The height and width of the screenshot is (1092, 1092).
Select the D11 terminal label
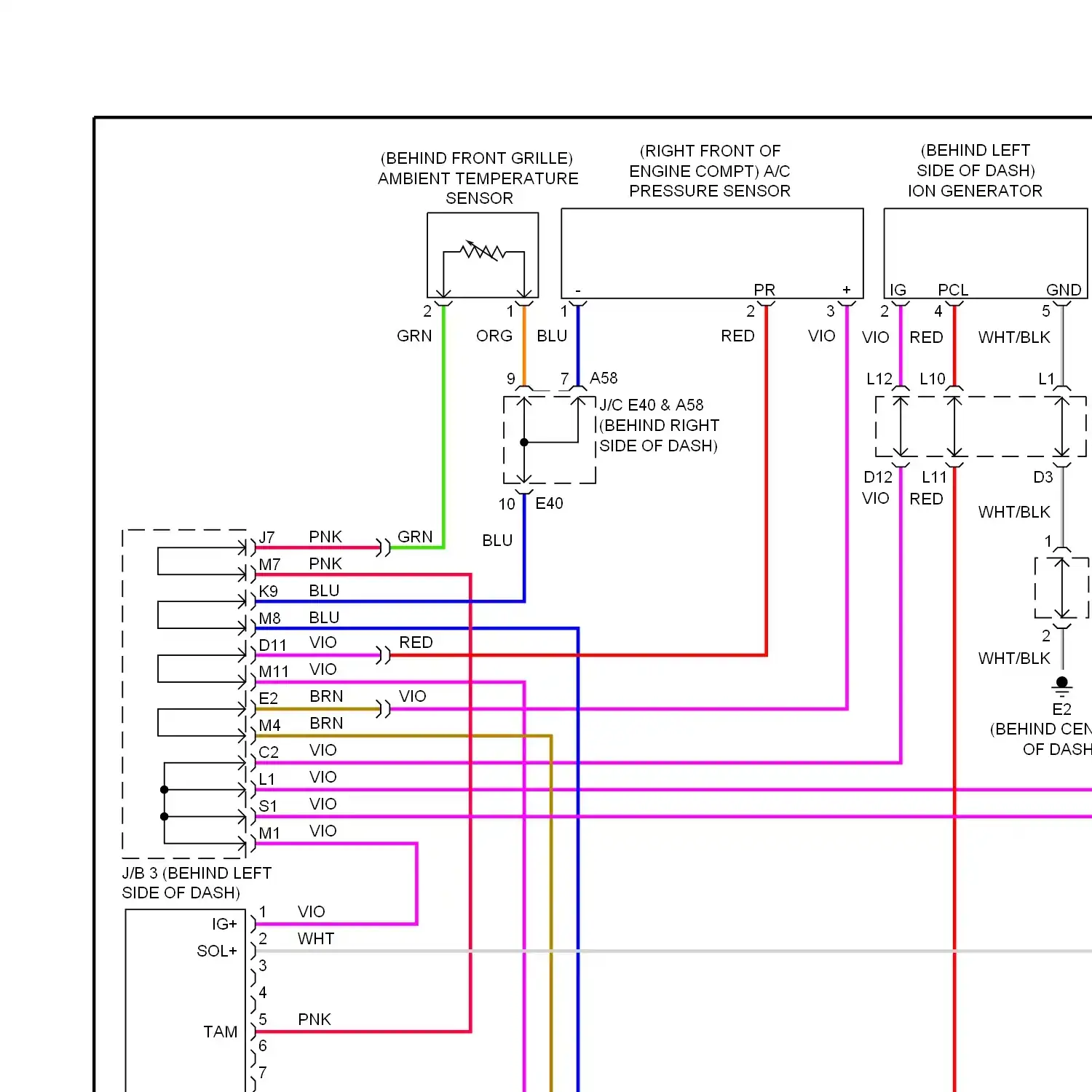coord(273,645)
